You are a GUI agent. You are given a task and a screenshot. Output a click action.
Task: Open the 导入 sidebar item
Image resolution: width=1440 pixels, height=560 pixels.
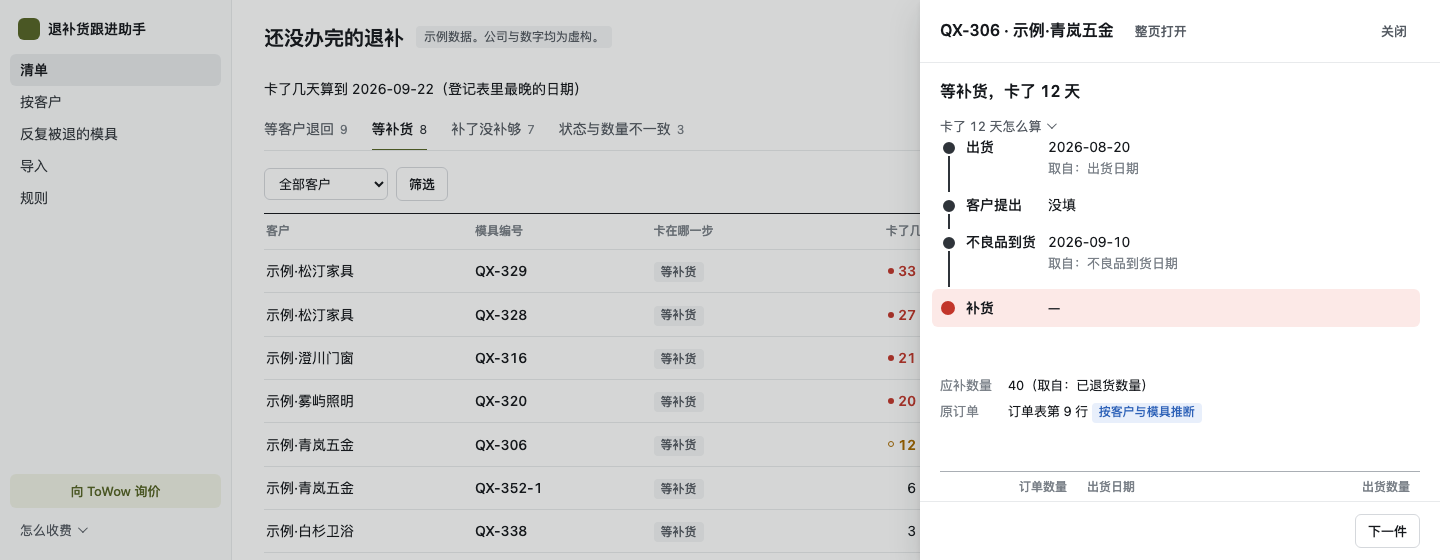[115, 166]
